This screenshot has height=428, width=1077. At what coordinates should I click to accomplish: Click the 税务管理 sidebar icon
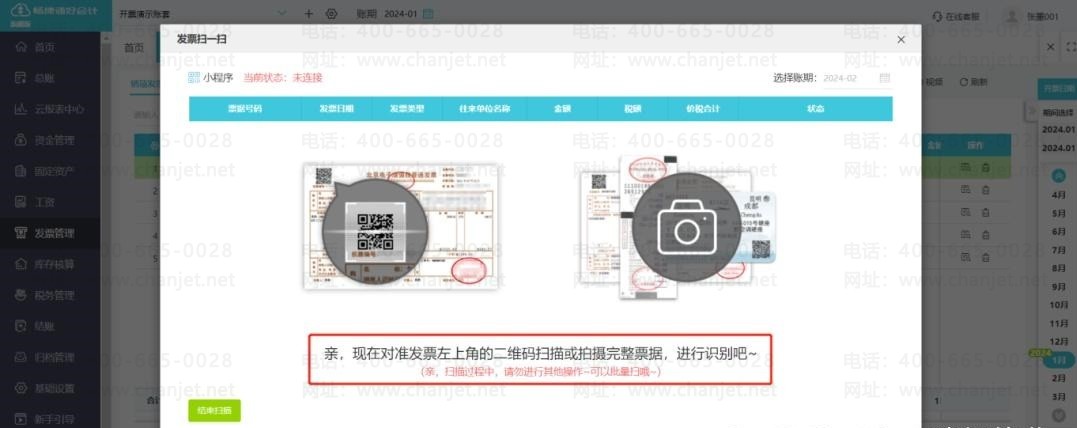21,295
